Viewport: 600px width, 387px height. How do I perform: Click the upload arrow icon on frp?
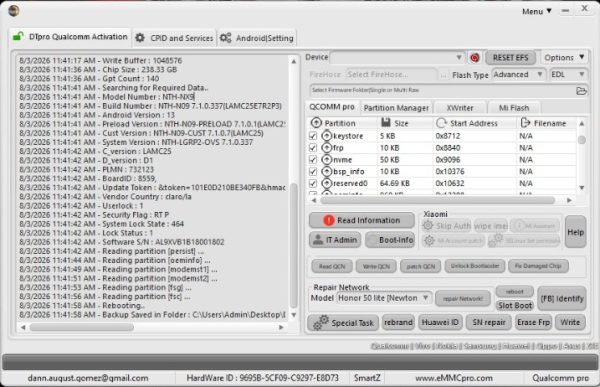click(326, 147)
